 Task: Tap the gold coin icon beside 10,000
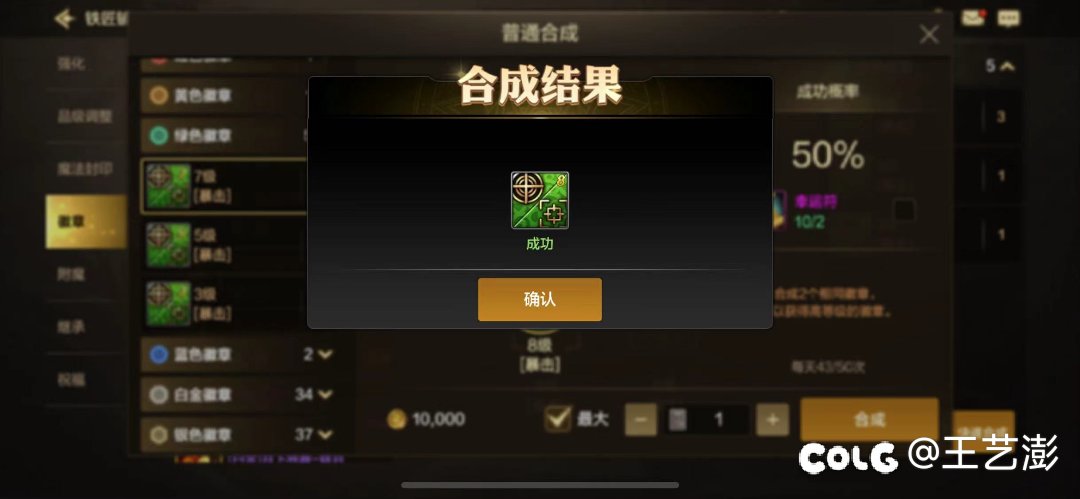point(396,419)
